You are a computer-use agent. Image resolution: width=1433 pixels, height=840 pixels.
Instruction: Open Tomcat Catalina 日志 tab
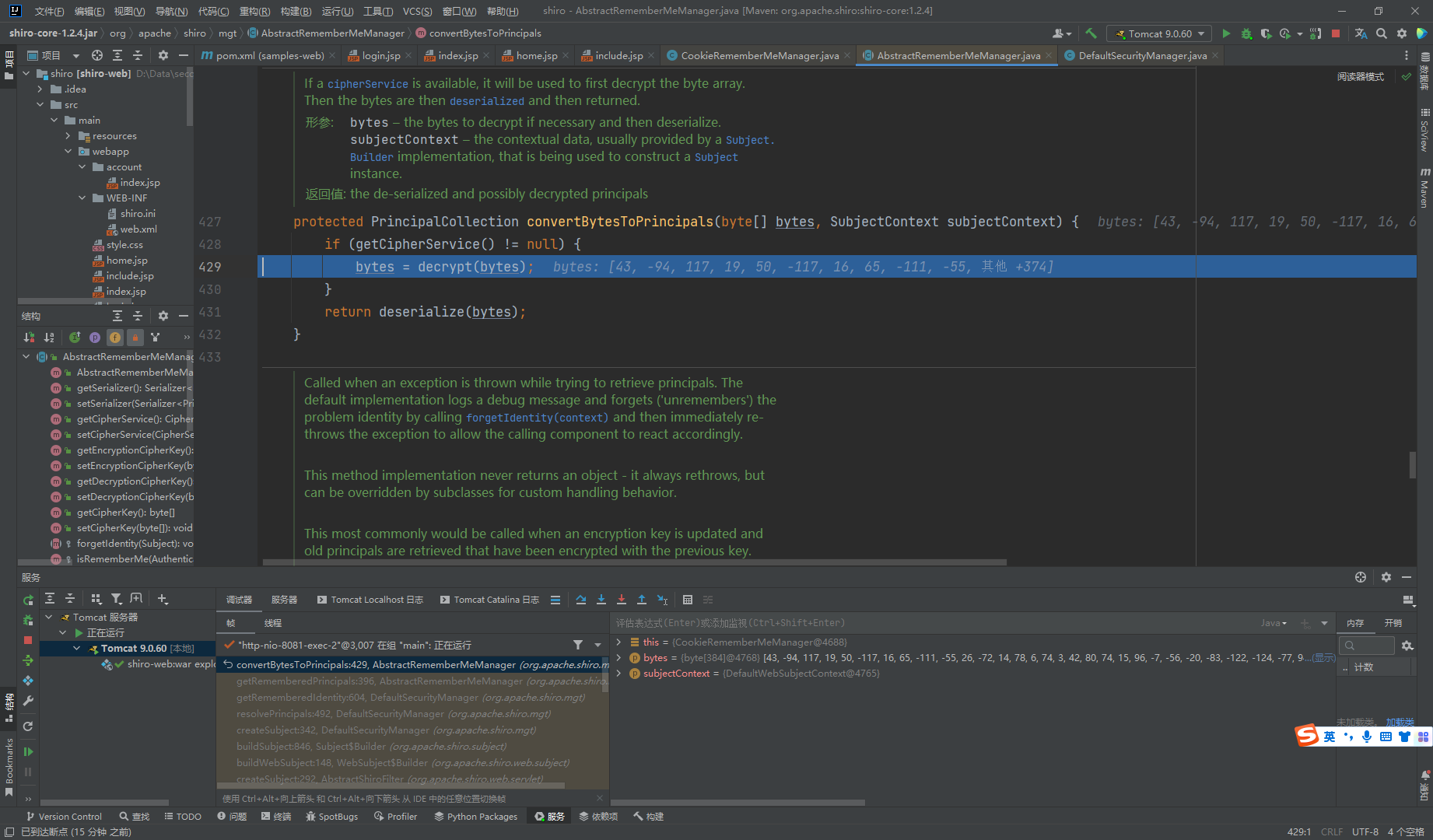489,600
